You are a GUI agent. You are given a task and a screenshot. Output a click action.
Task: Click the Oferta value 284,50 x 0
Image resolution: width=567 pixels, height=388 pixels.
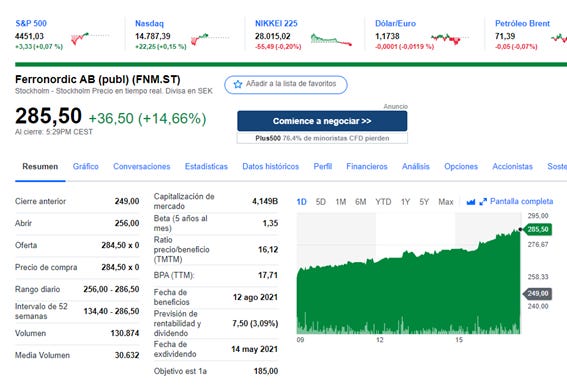(x=120, y=246)
